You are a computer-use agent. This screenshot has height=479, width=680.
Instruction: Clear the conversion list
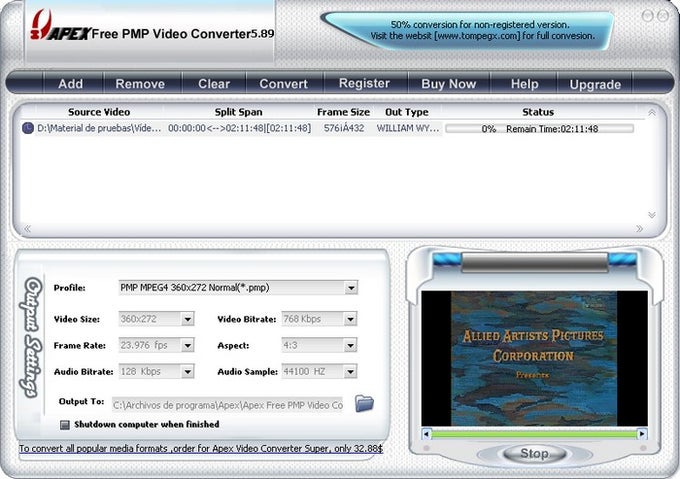pos(214,84)
